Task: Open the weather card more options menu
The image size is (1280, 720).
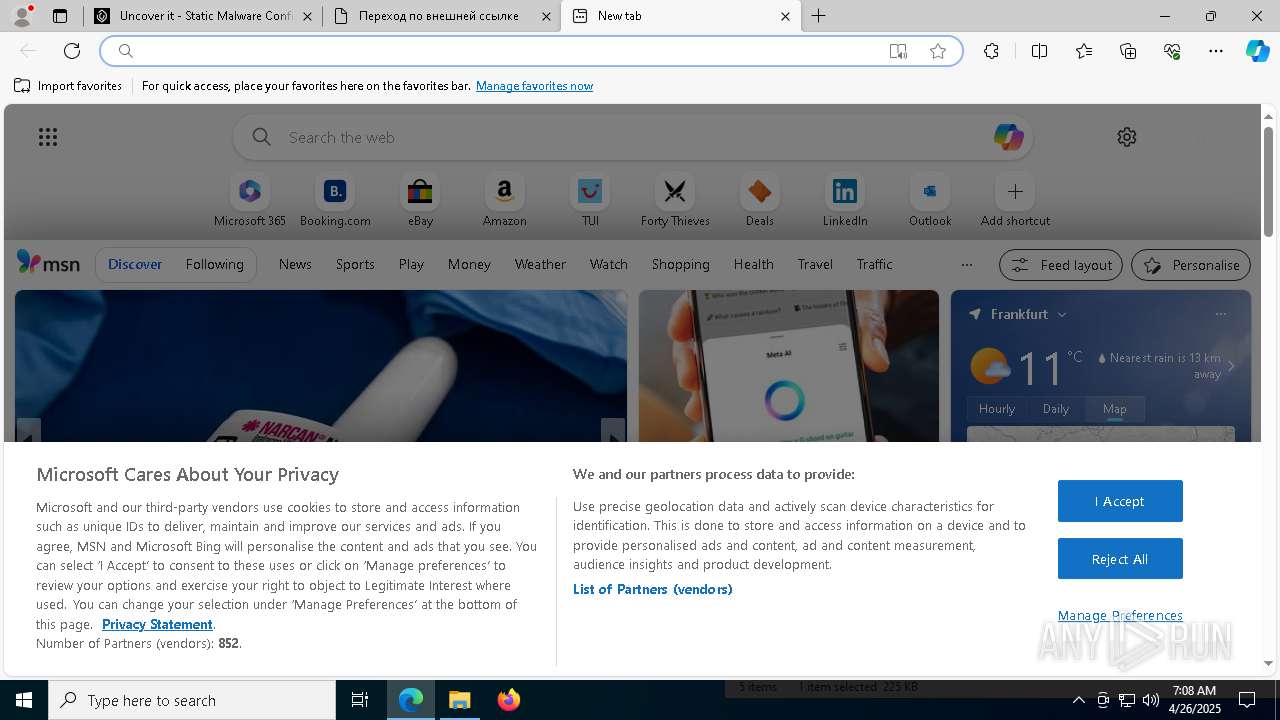Action: 1220,314
